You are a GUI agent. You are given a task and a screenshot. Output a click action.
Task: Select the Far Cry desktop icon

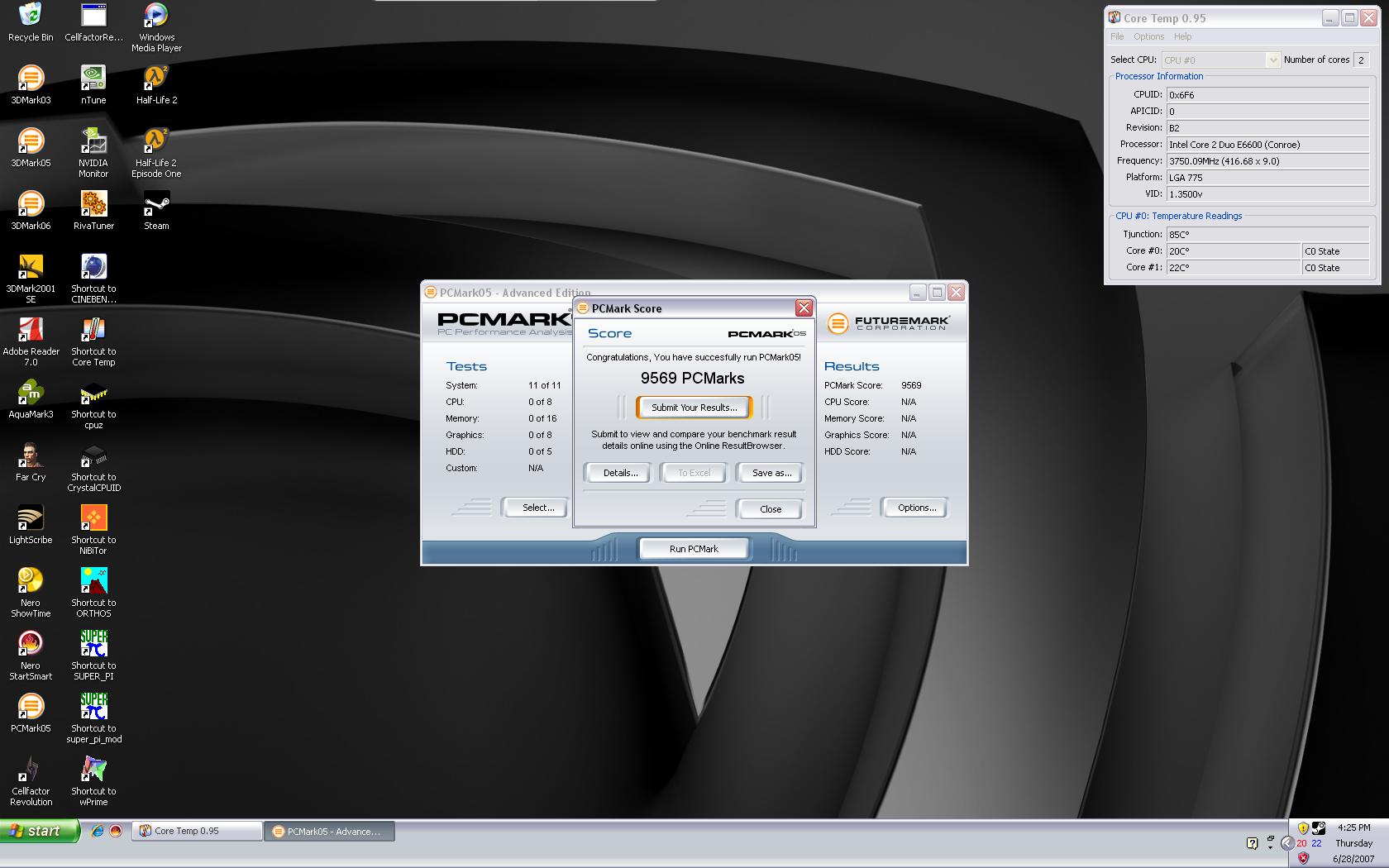(31, 461)
